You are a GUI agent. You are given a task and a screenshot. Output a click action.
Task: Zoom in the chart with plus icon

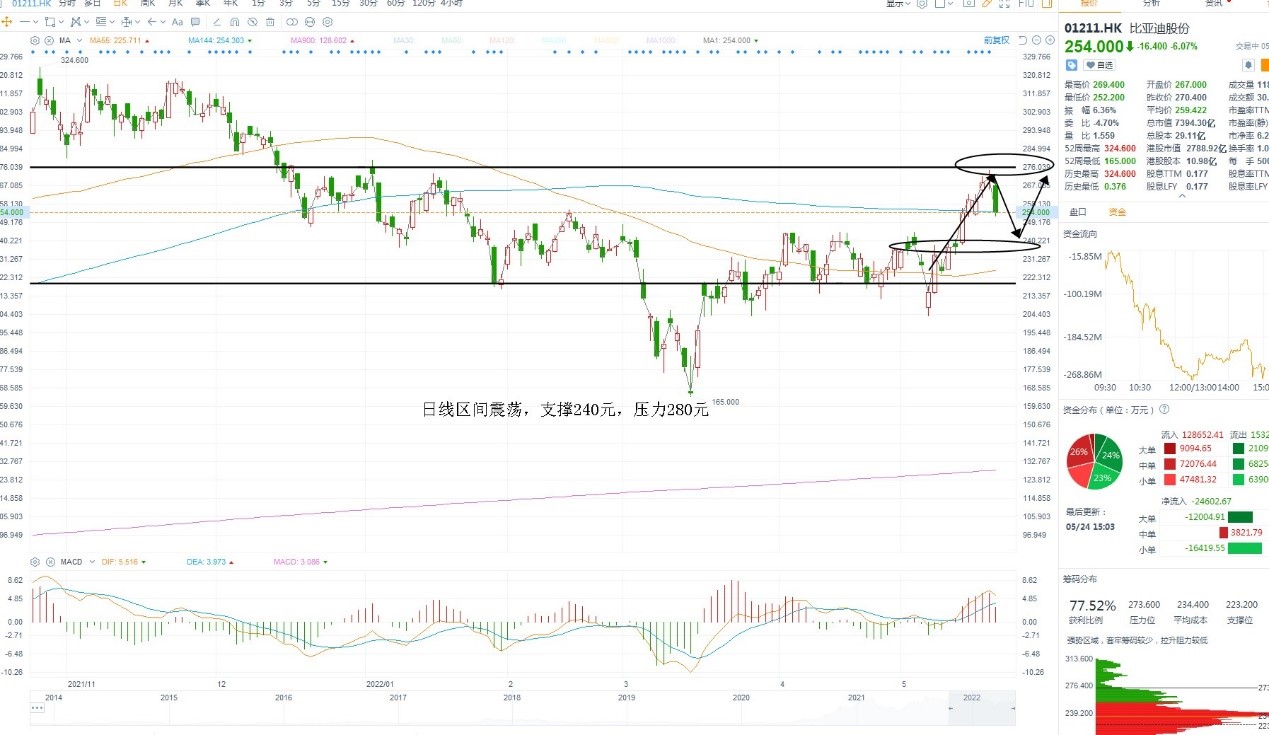[x=1050, y=40]
